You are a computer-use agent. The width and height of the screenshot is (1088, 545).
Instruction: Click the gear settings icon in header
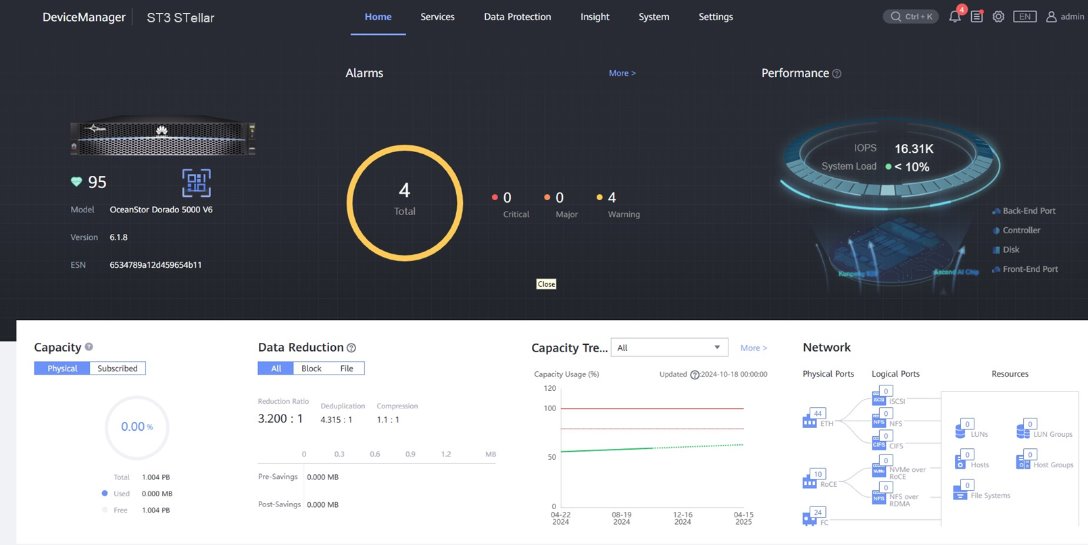coord(998,17)
